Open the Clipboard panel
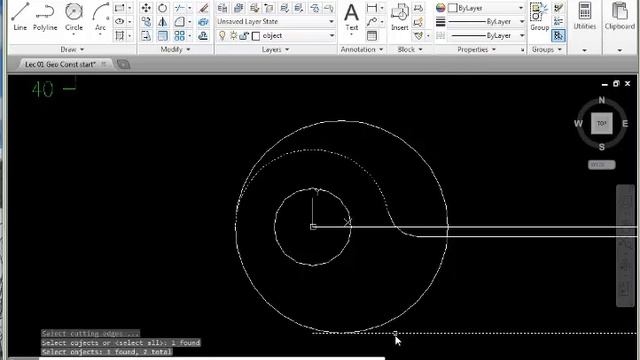The width and height of the screenshot is (640, 360). click(620, 26)
